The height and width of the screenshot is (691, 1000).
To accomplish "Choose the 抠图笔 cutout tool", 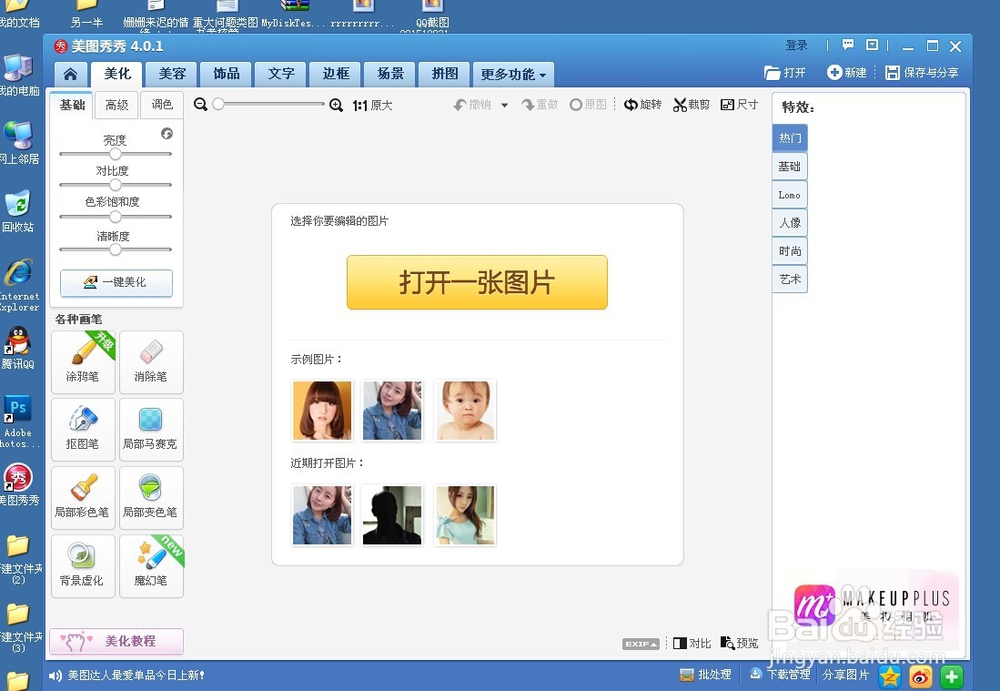I will [82, 430].
